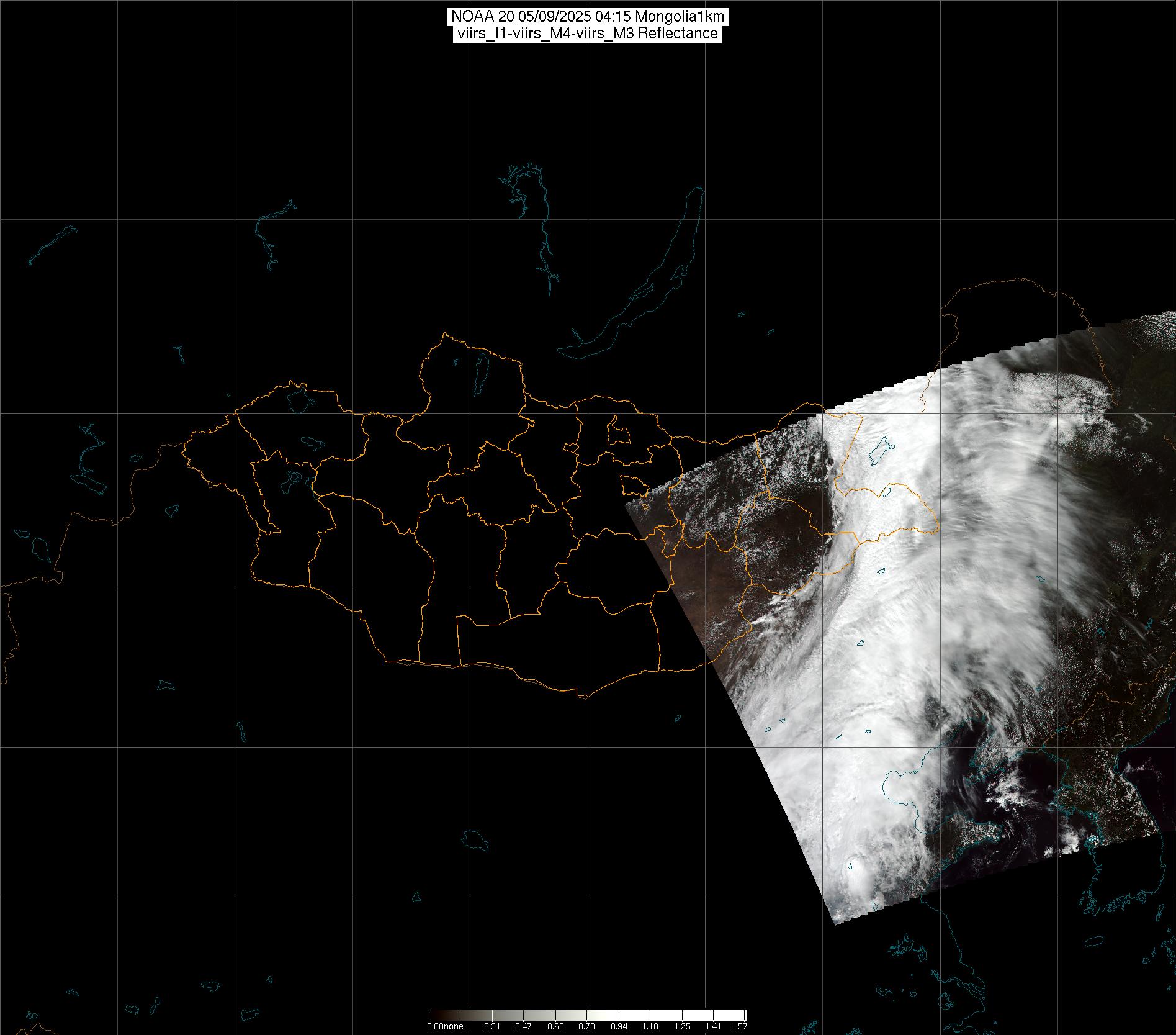The height and width of the screenshot is (1035, 1176).
Task: Click the 1.10 colorbar tick label
Action: pyautogui.click(x=650, y=1026)
